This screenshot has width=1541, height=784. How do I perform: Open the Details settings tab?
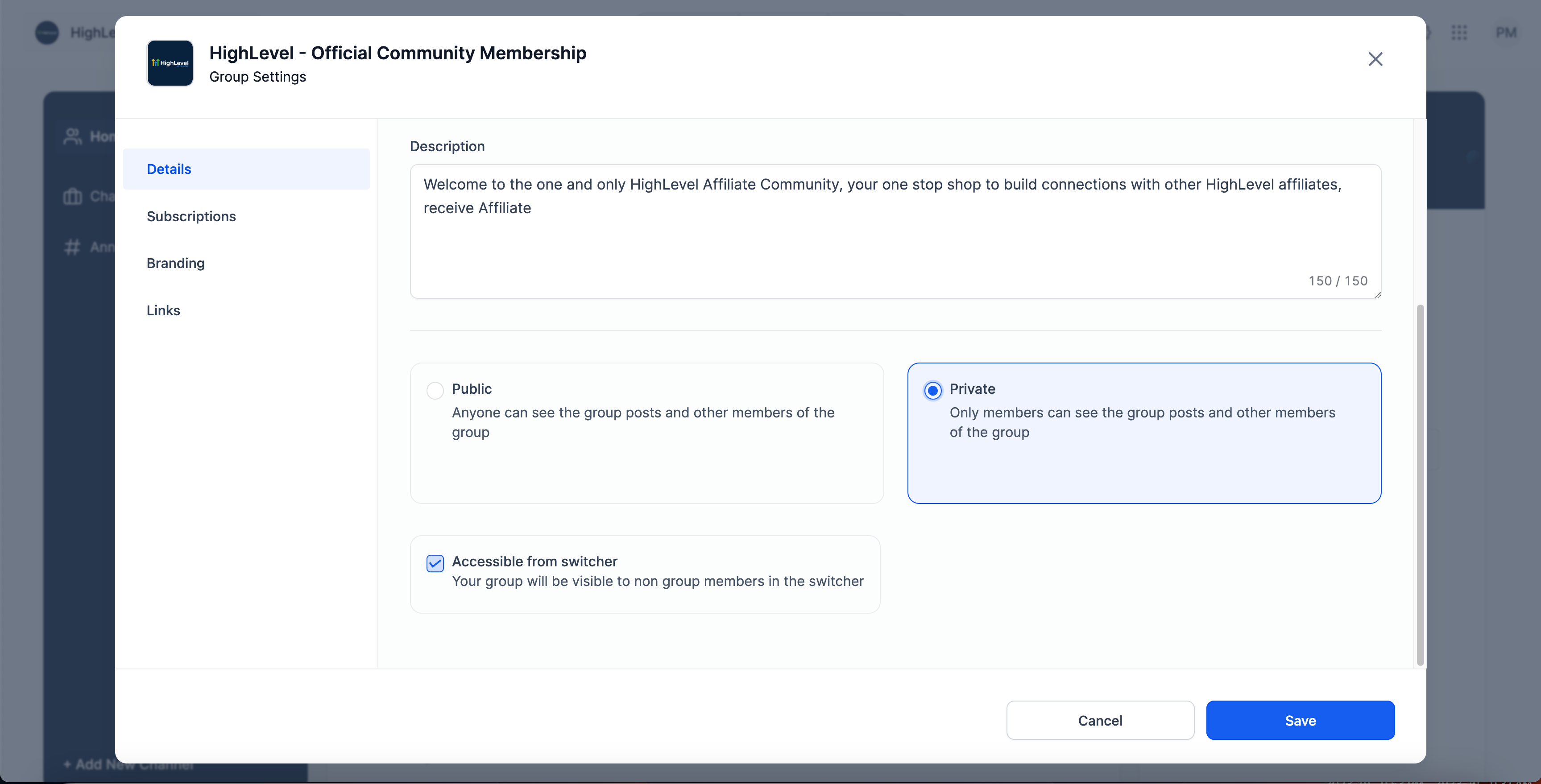pyautogui.click(x=246, y=169)
